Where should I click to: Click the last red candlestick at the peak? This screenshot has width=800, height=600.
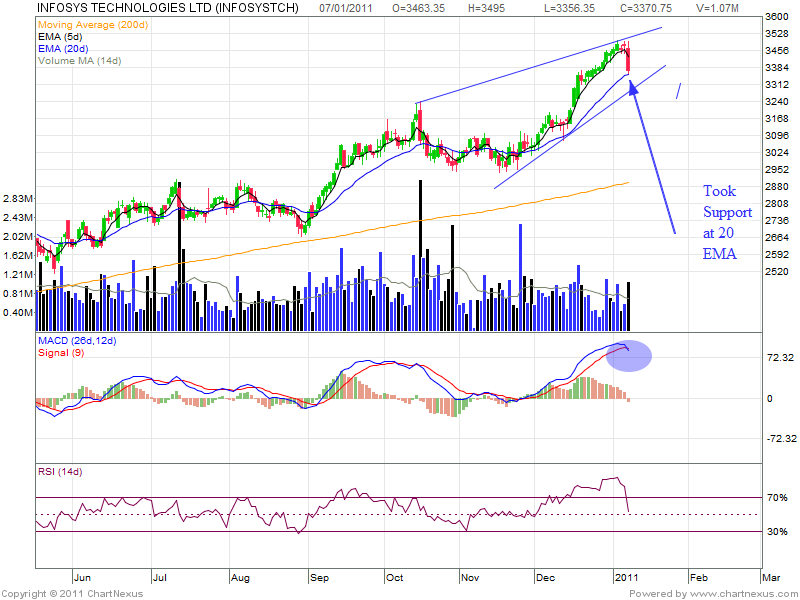tap(627, 61)
